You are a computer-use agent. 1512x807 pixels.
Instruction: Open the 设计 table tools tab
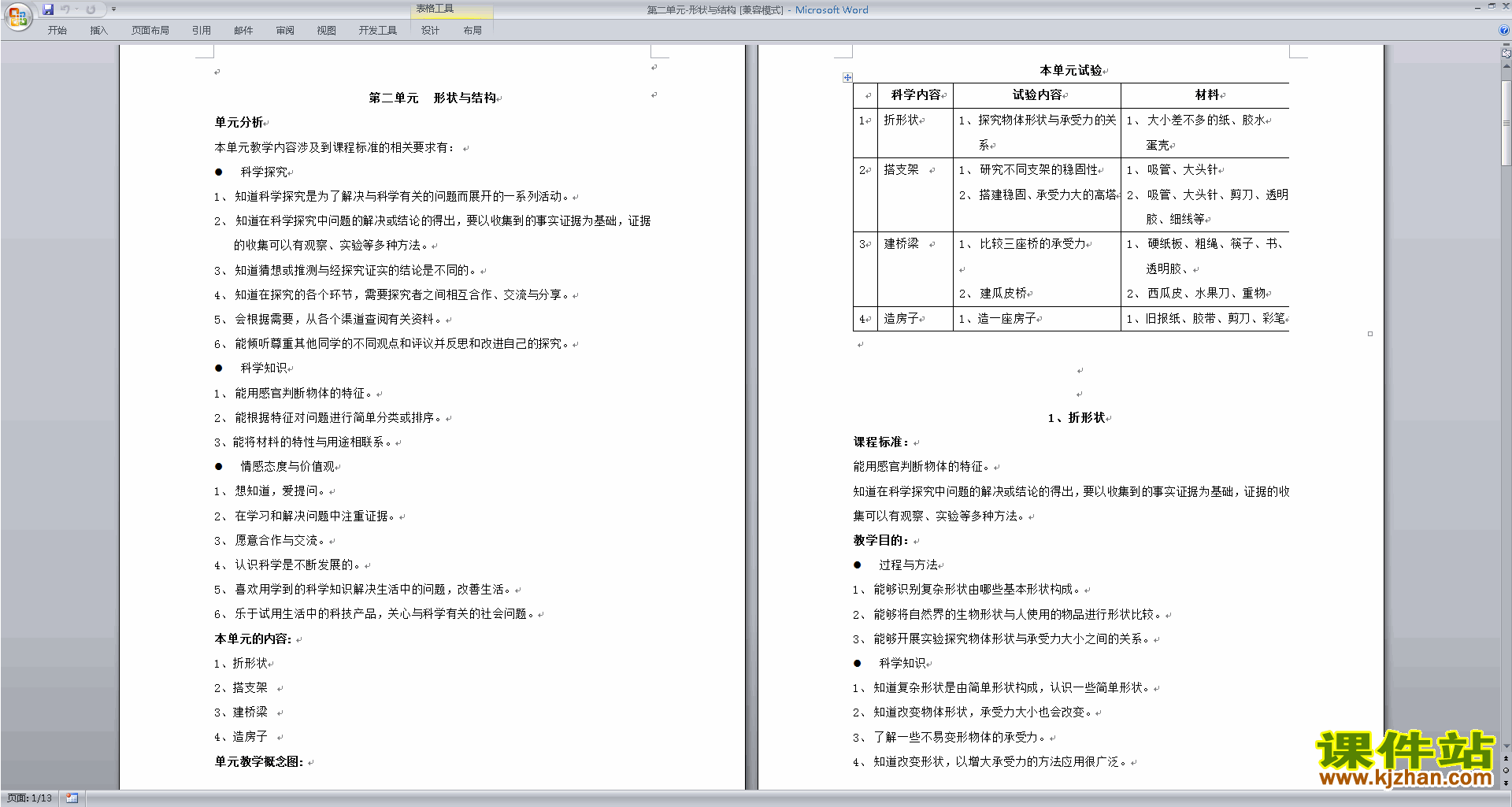[430, 30]
